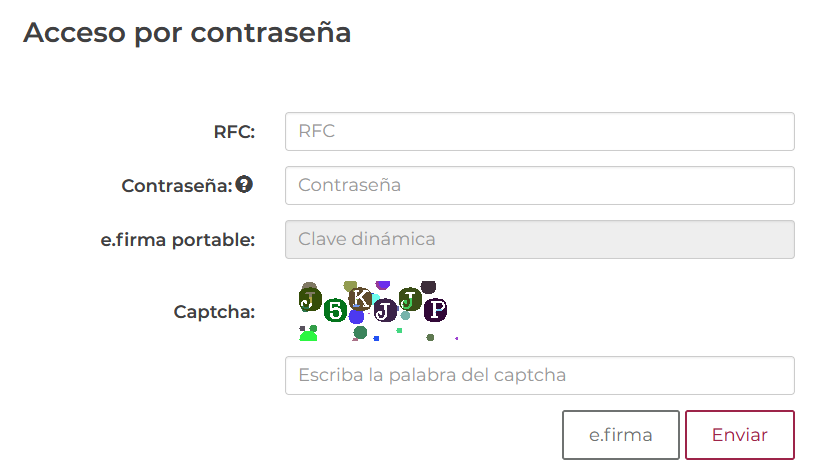Select the disabled Clave dinámica field
The image size is (833, 474).
coord(539,239)
